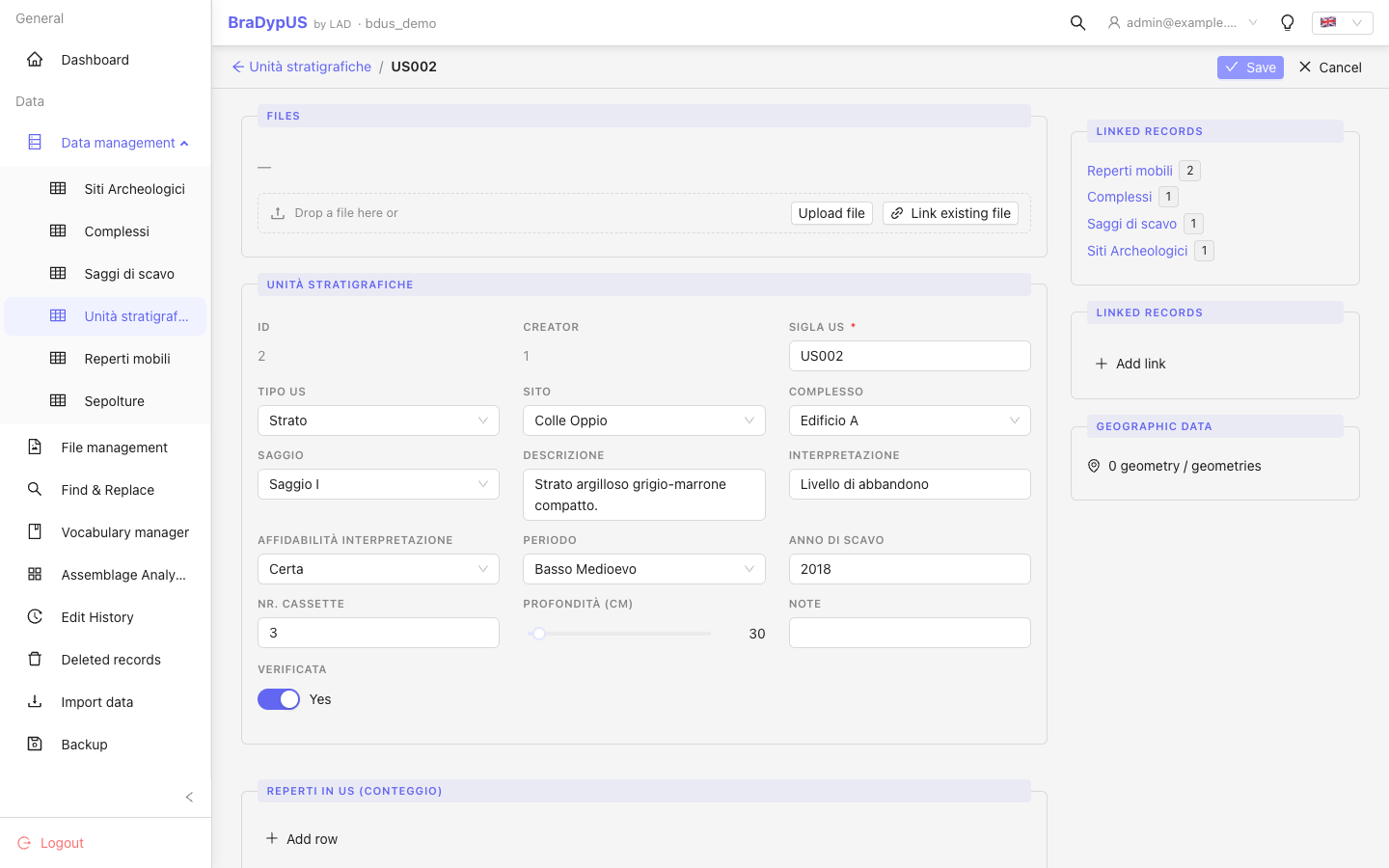Click the BraDypUS logo text

[267, 22]
